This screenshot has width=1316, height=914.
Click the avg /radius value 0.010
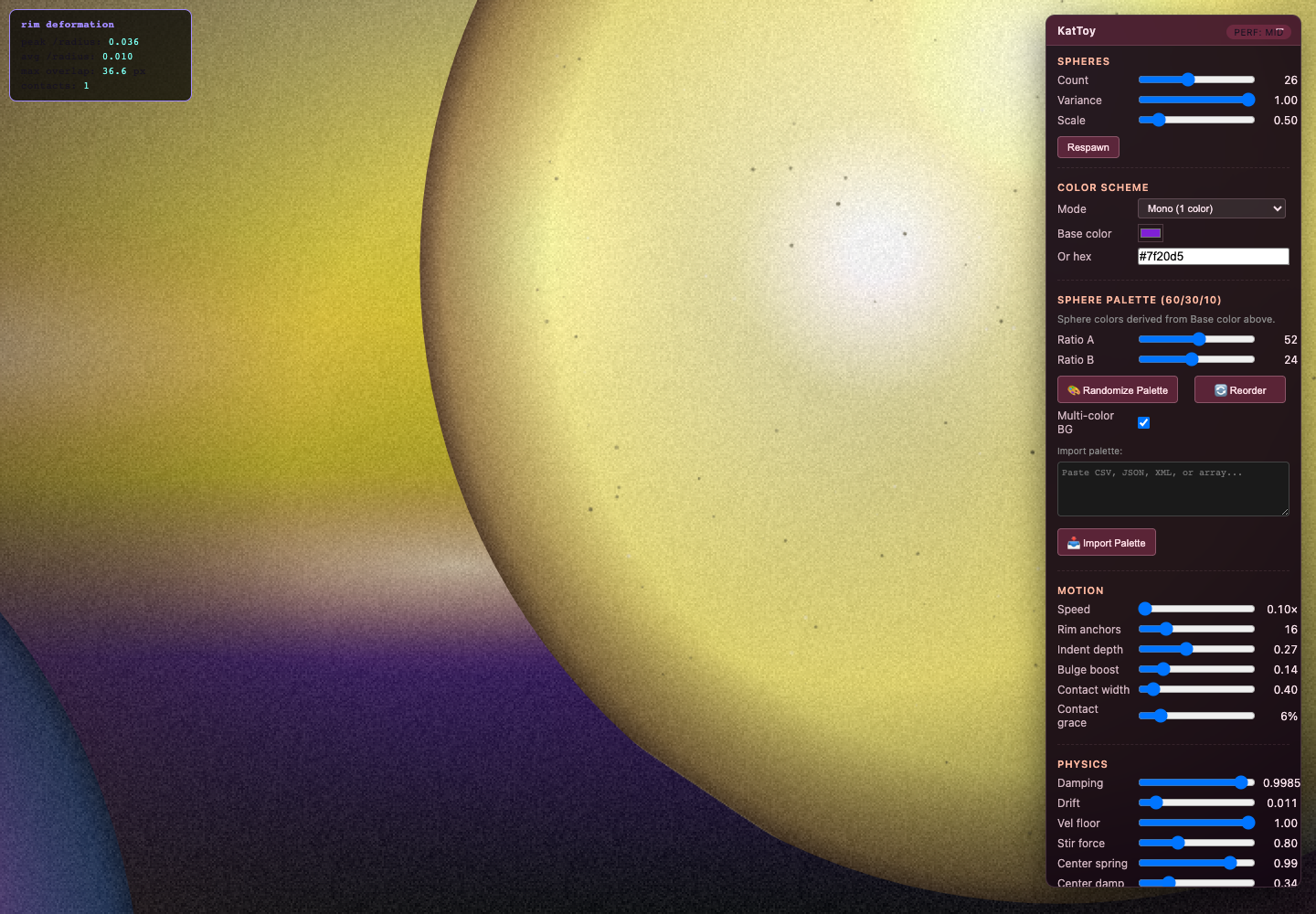[x=117, y=57]
